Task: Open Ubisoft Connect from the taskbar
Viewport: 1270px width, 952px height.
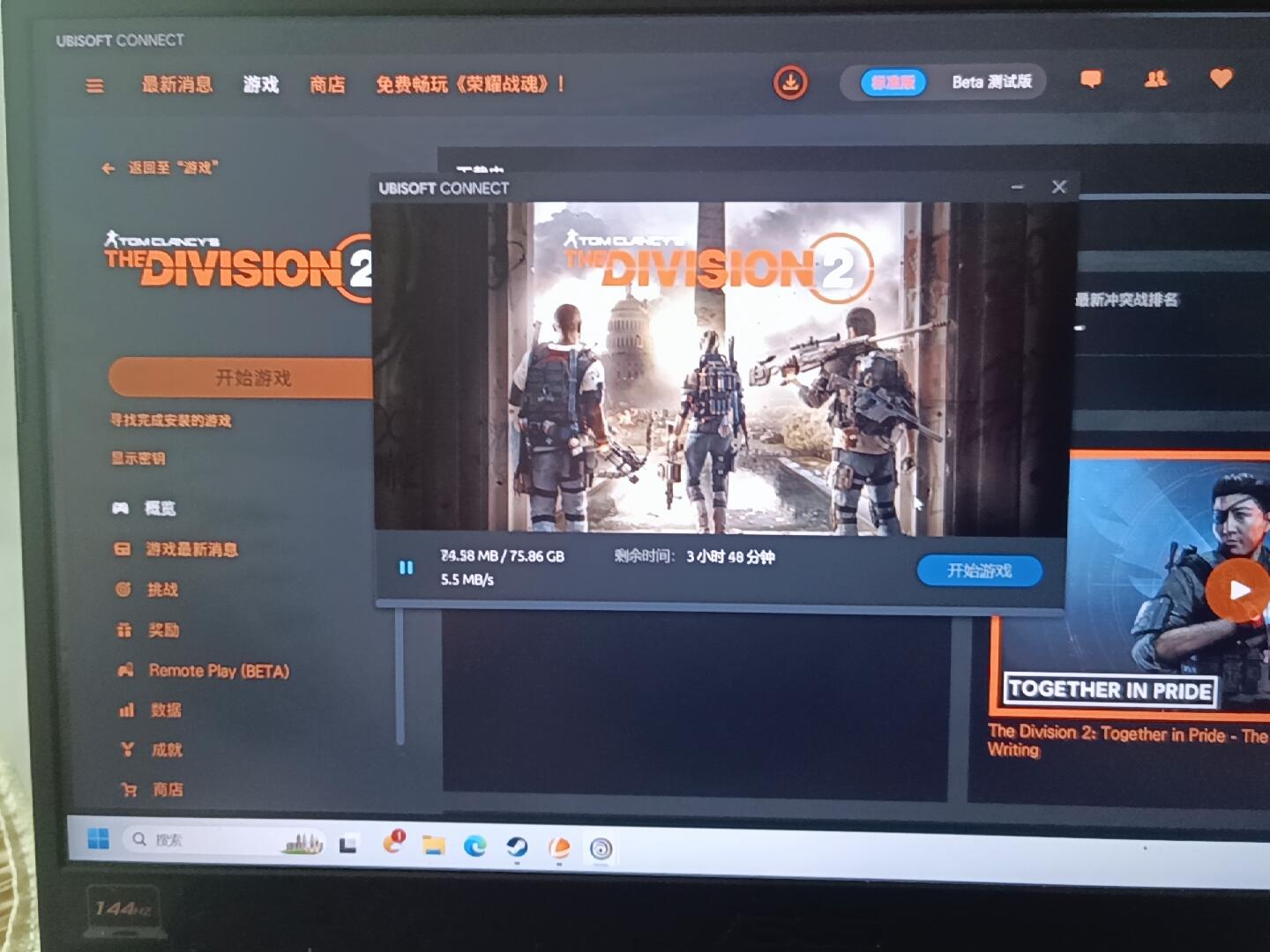Action: pyautogui.click(x=601, y=848)
